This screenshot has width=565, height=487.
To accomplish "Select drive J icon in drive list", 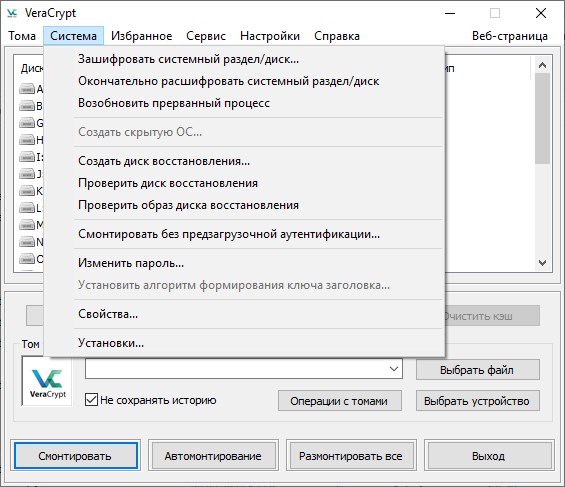I will (27, 174).
